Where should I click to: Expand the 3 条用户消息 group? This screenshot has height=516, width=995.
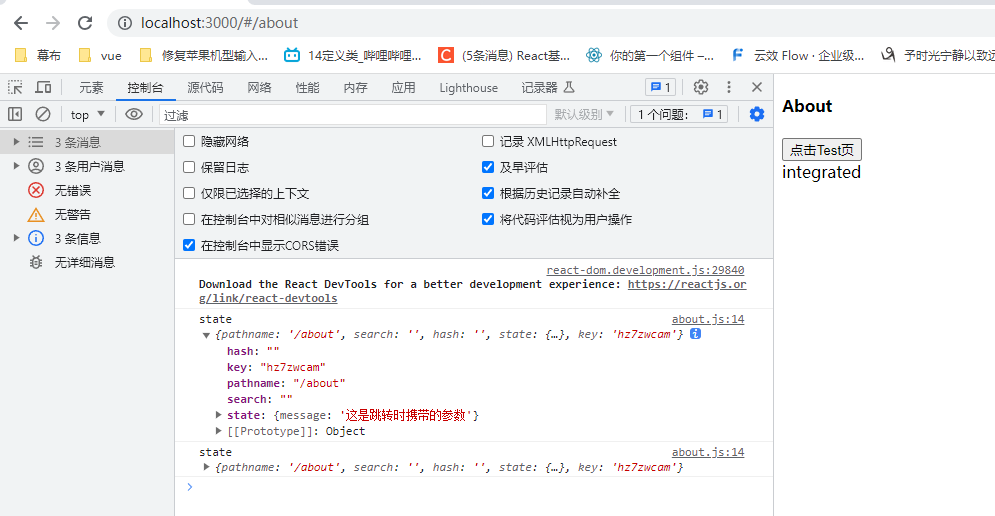[16, 166]
